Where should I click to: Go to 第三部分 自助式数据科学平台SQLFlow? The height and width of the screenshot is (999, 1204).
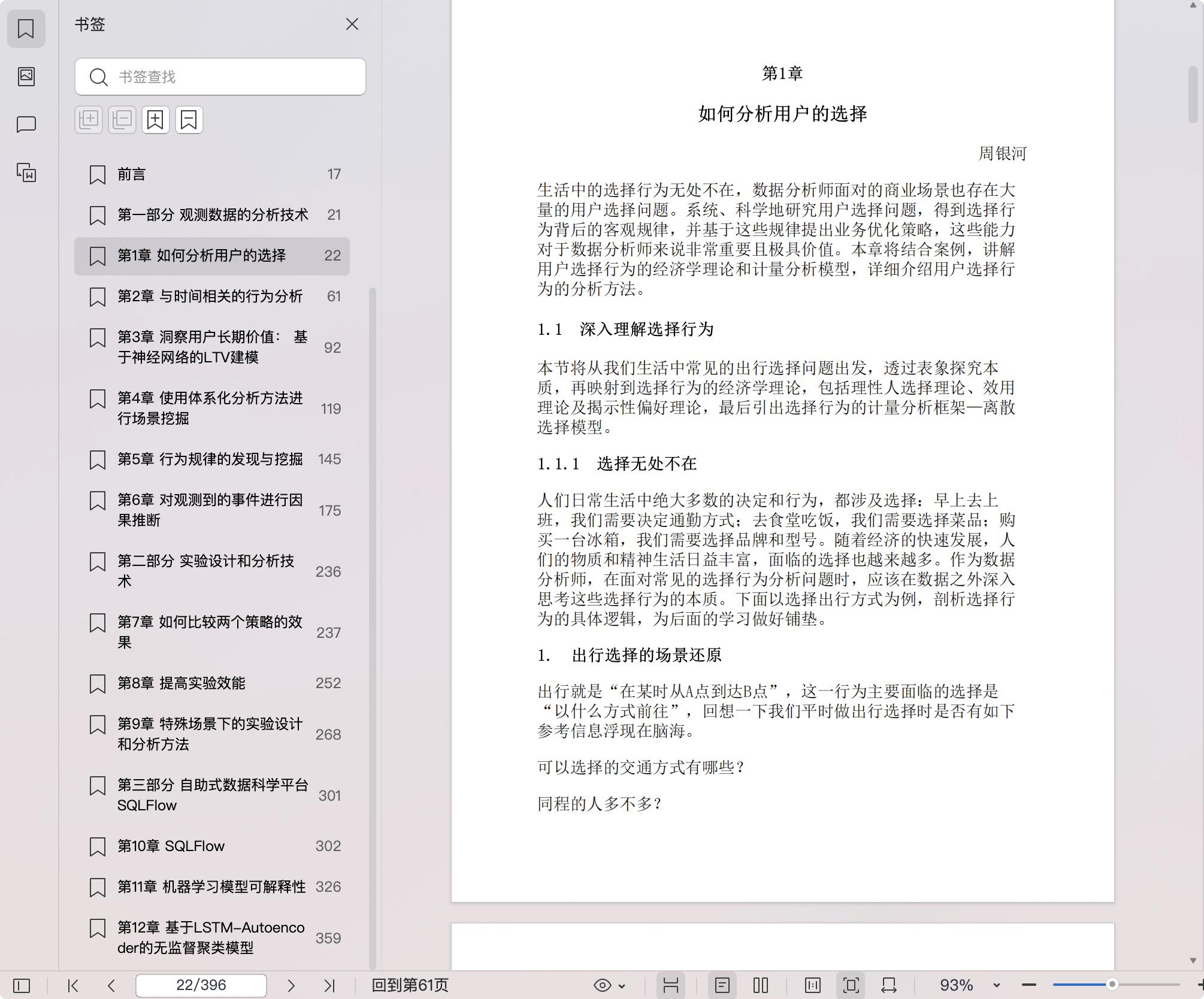(212, 795)
